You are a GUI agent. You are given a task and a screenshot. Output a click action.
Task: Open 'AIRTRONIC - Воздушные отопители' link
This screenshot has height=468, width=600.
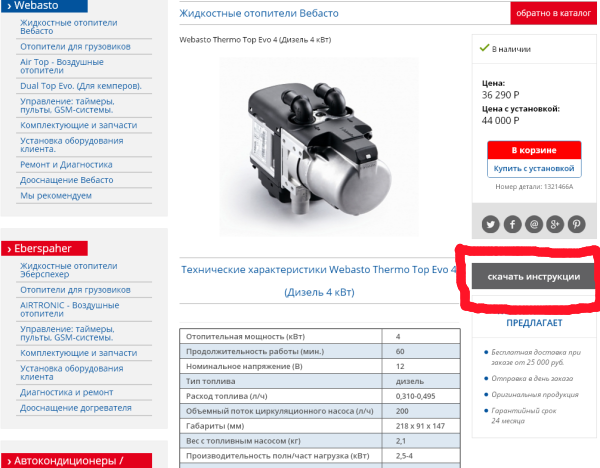pyautogui.click(x=69, y=310)
